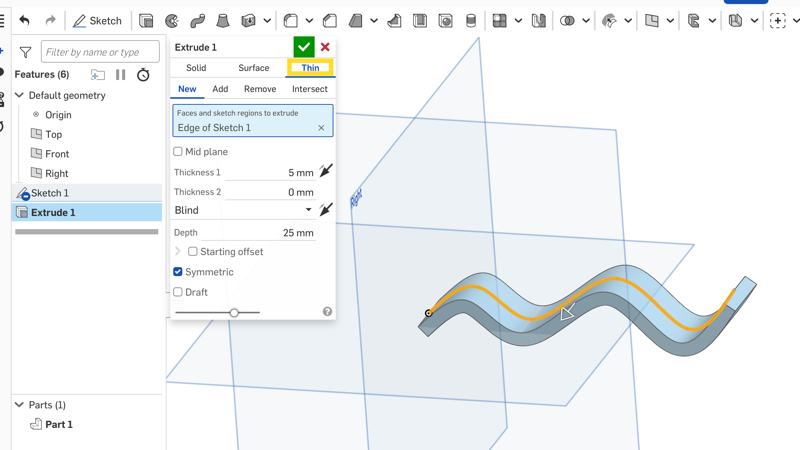Select the Top plane in feature list

click(54, 134)
